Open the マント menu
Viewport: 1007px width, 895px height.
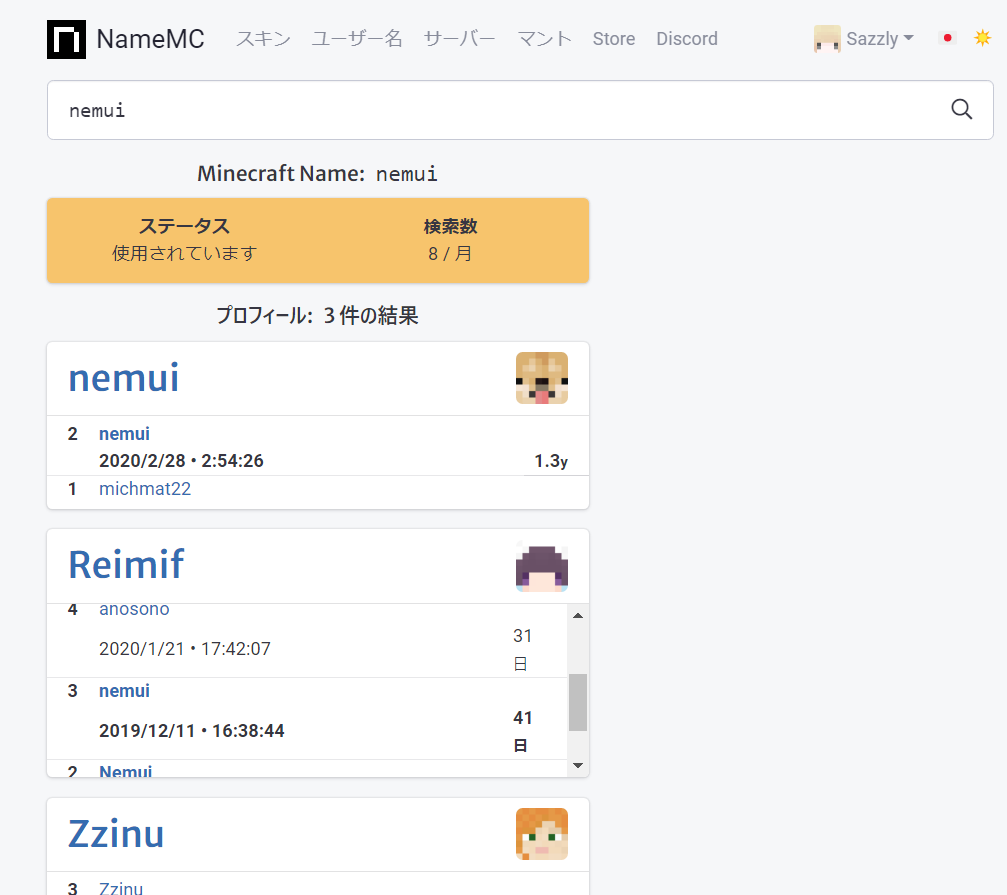coord(545,39)
